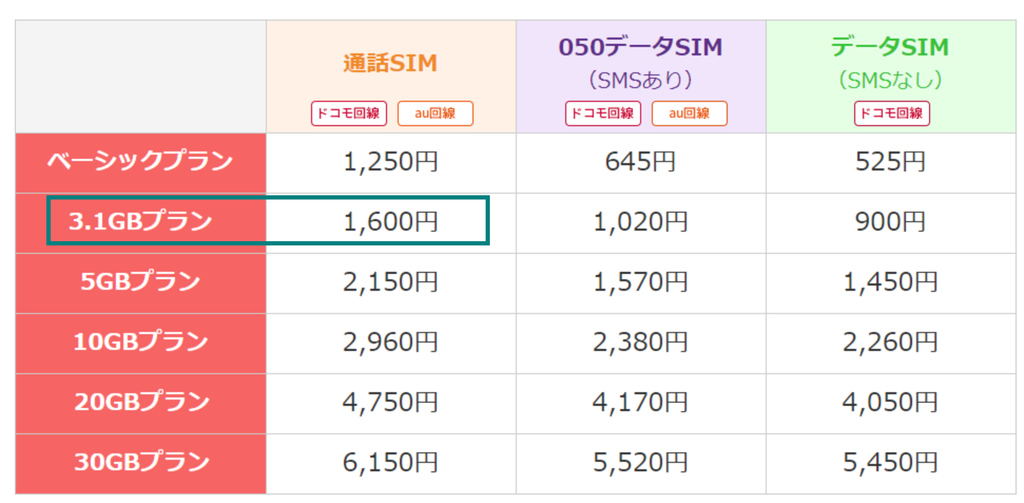Image resolution: width=1024 pixels, height=503 pixels.
Task: Click the 1,250円 price cell
Action: [x=391, y=162]
